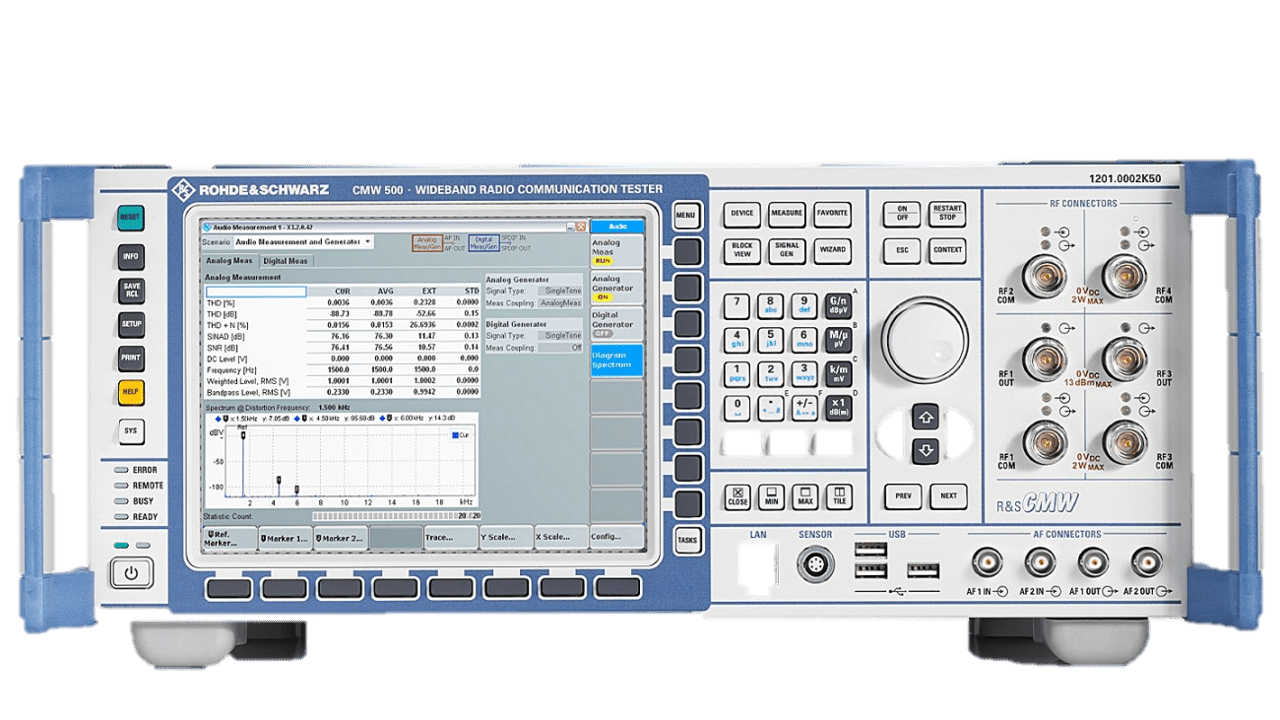This screenshot has height=720, width=1280.
Task: Push the SETUP hardware key
Action: 131,324
